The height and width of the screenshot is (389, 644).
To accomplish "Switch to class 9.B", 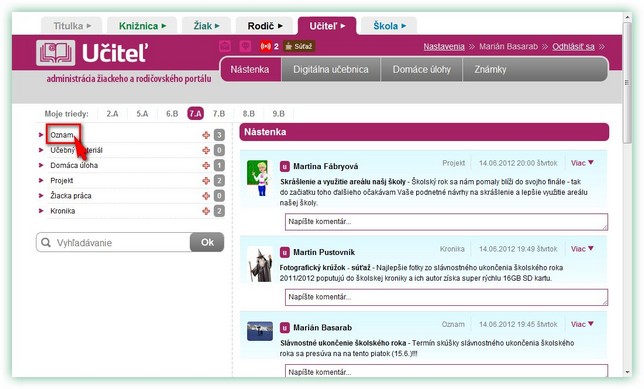I will pos(278,114).
